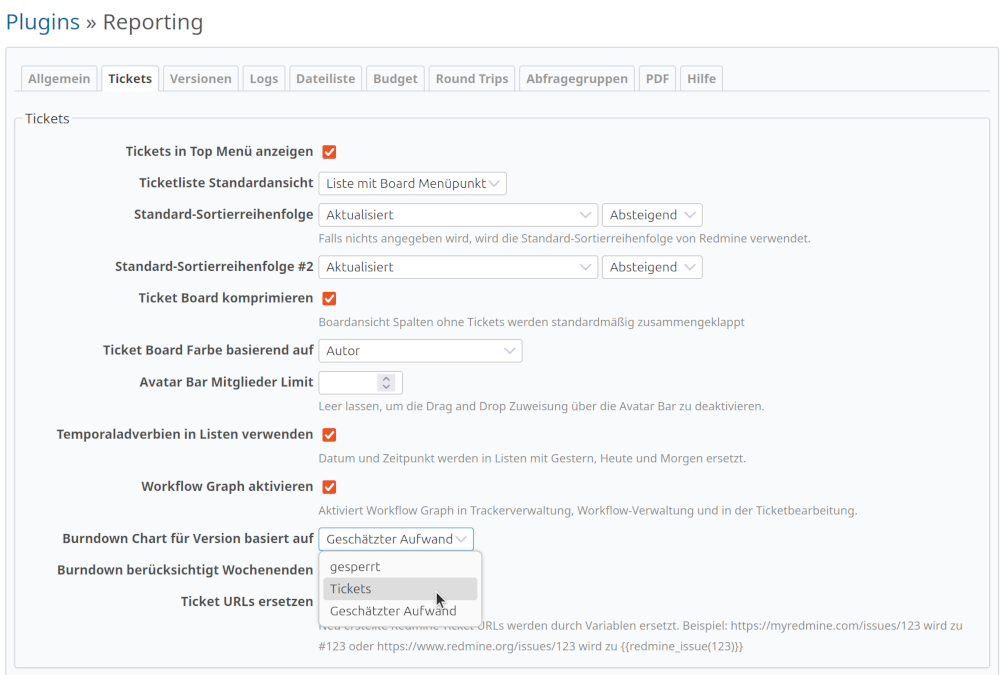Switch to the Versionen tab
The height and width of the screenshot is (675, 1000).
click(x=199, y=78)
